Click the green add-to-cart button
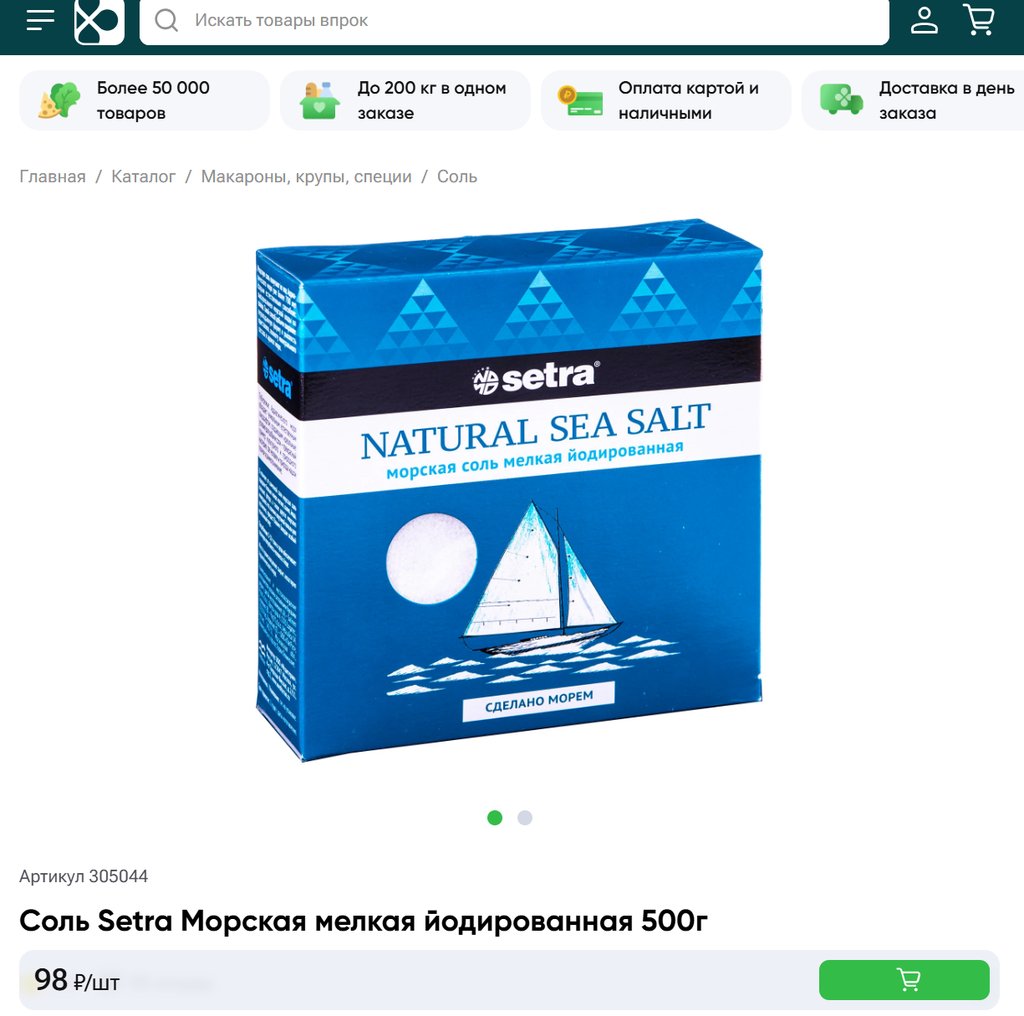This screenshot has width=1024, height=1016. point(904,979)
